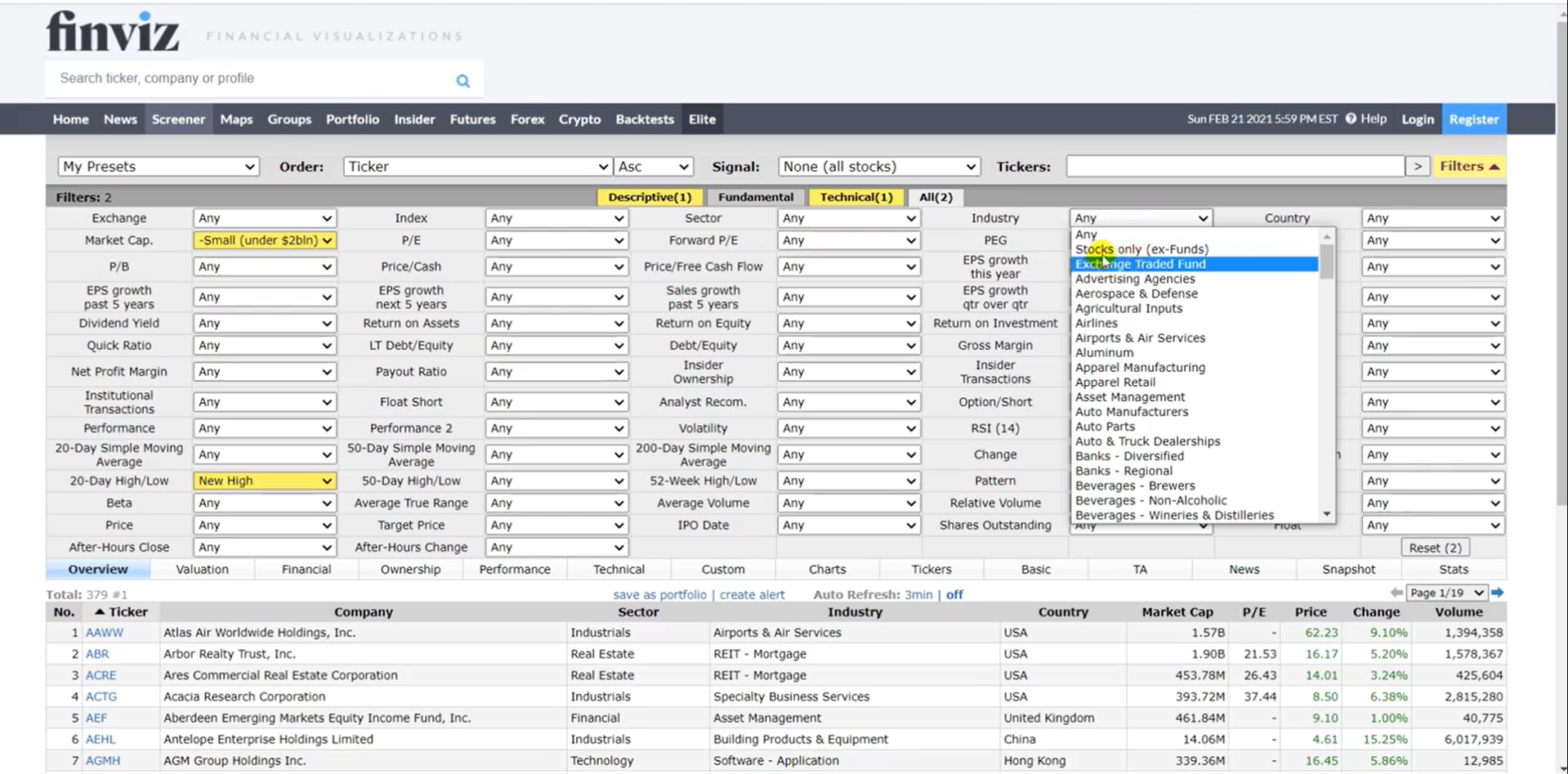Image resolution: width=1568 pixels, height=774 pixels.
Task: Open Insider in the navigation bar
Action: tap(414, 119)
